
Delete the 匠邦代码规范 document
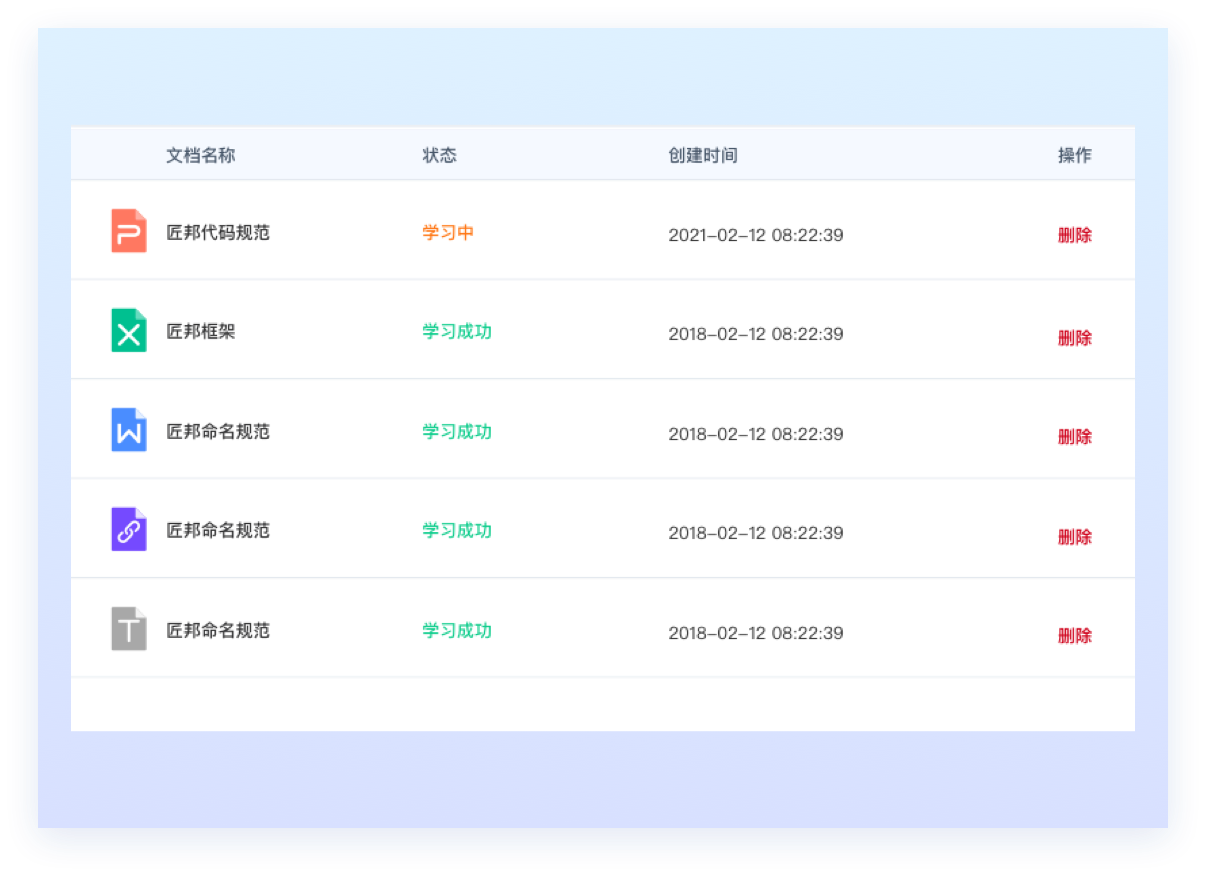(1074, 236)
